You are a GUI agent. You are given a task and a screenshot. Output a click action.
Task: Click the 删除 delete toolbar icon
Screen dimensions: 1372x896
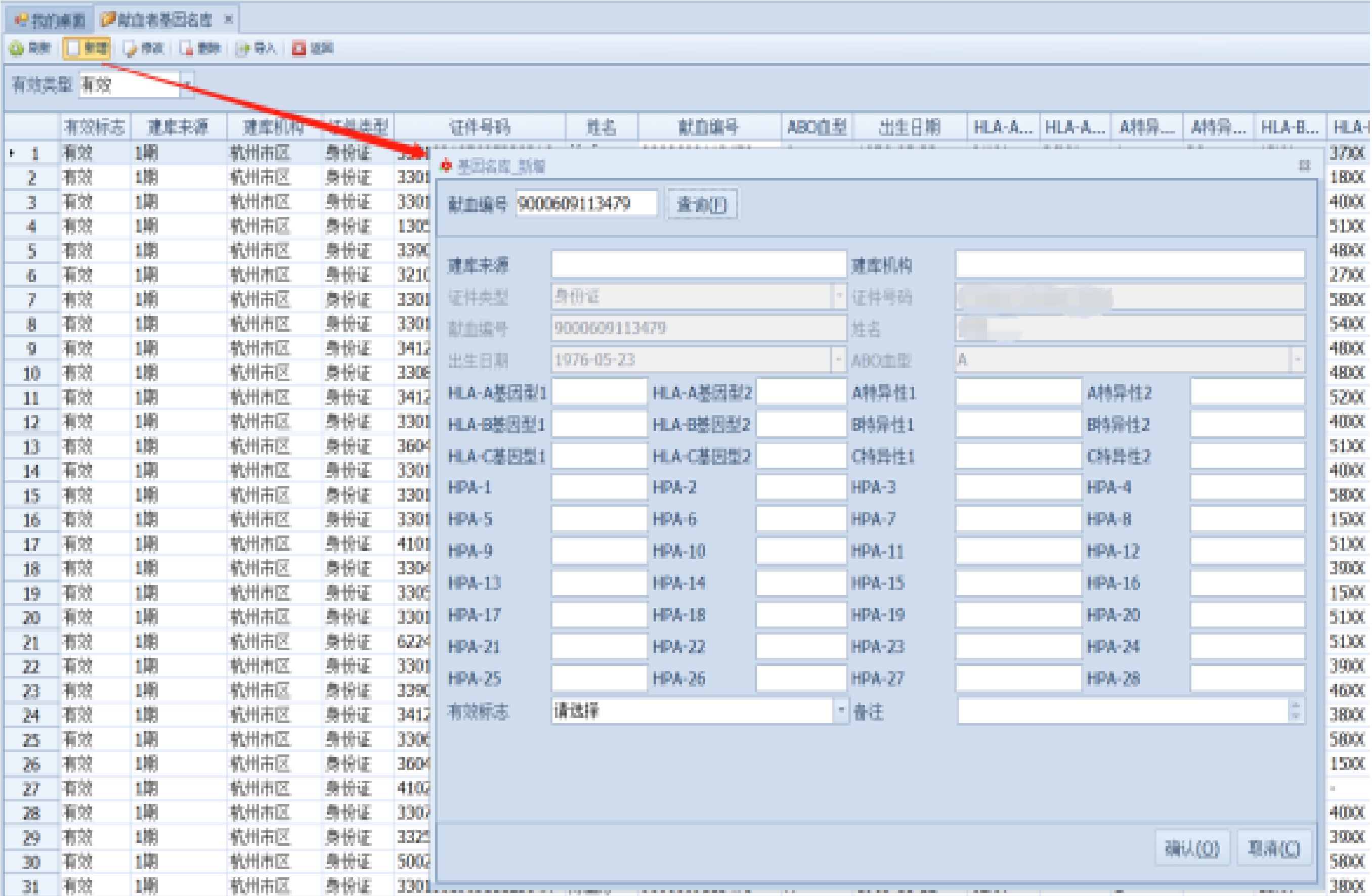[x=186, y=49]
